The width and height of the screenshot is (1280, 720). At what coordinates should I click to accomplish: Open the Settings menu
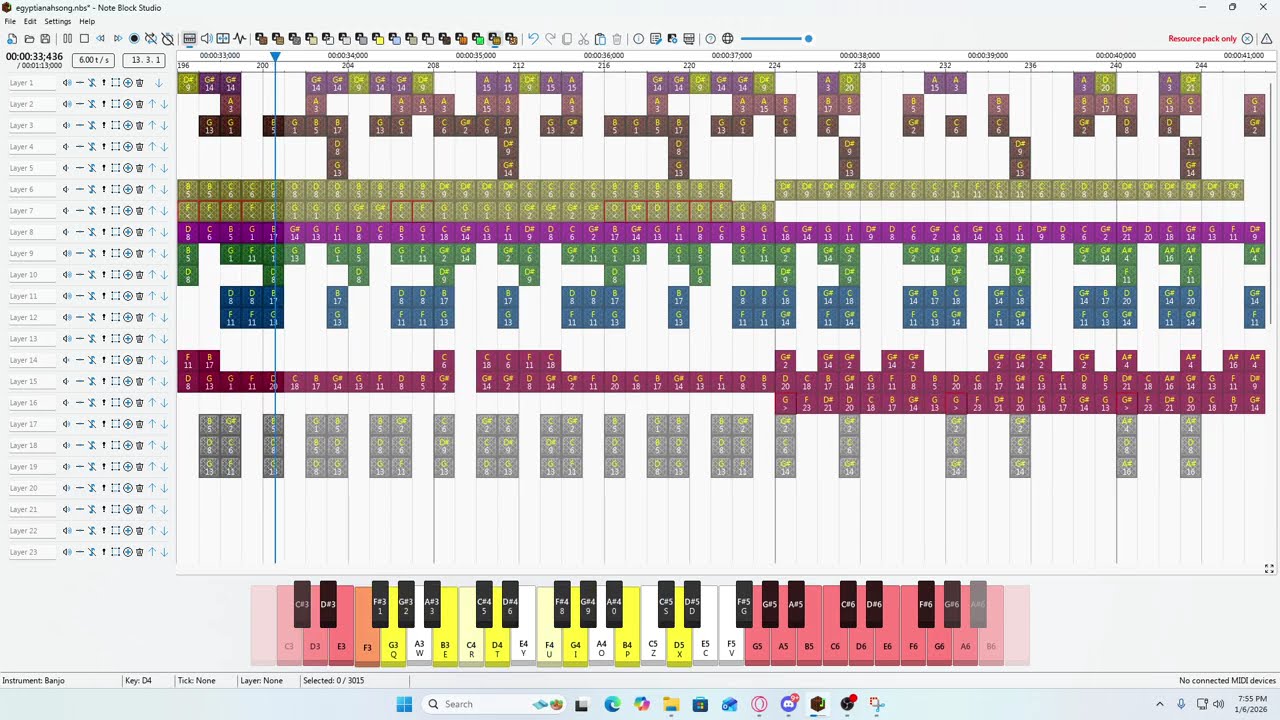[x=58, y=21]
